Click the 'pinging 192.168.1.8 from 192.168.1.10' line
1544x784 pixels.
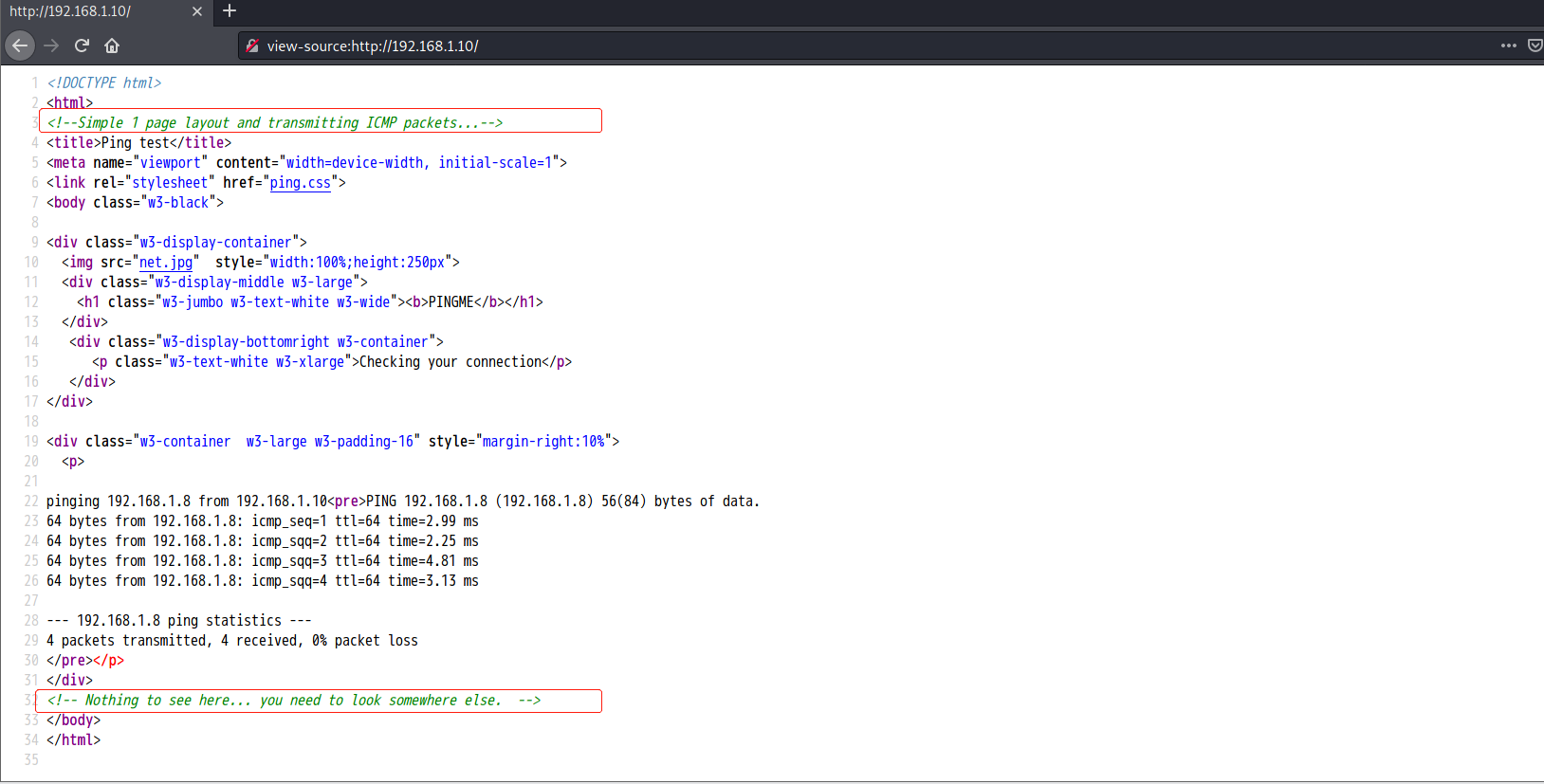(x=403, y=501)
